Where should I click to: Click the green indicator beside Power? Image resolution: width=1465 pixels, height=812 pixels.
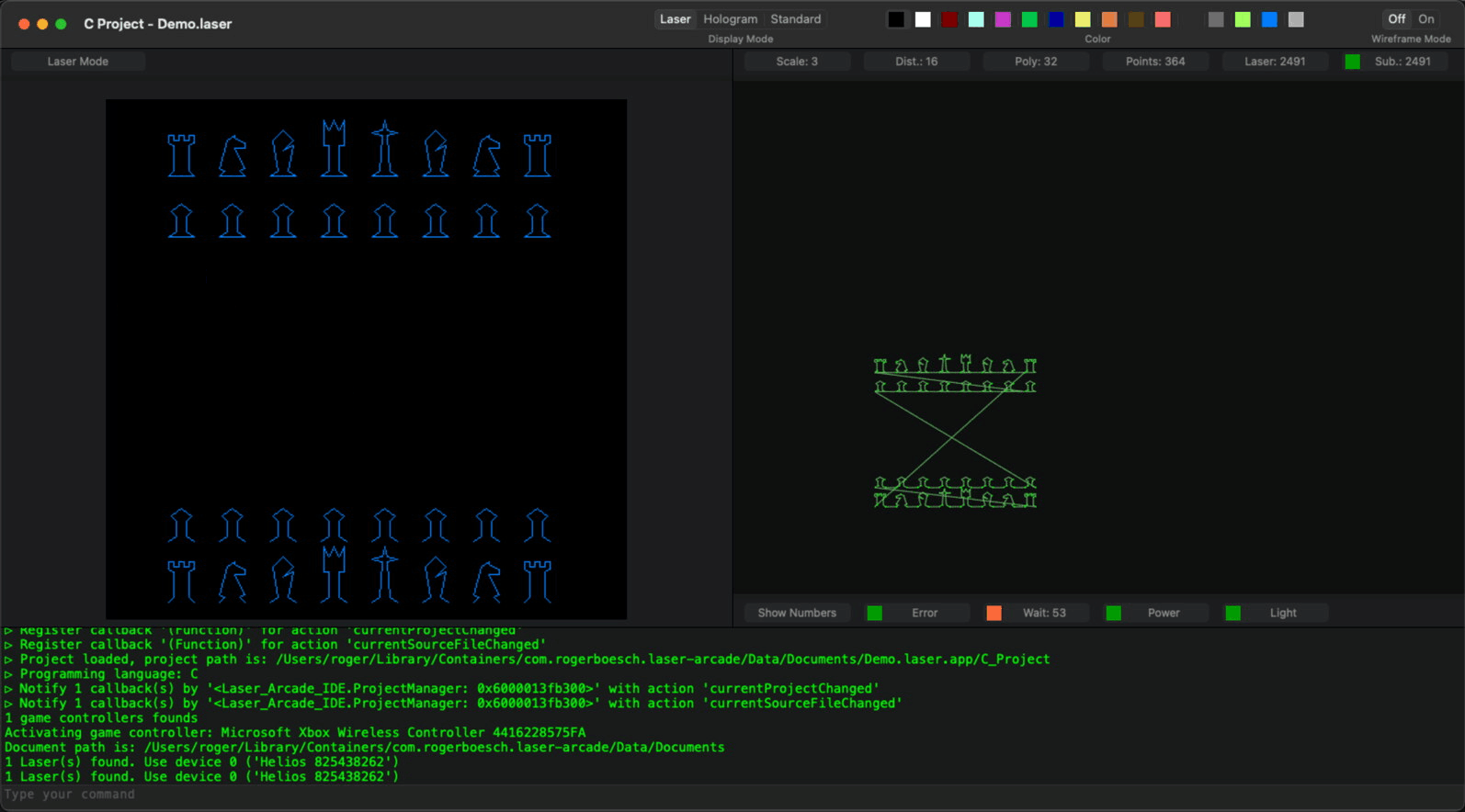(x=1114, y=613)
